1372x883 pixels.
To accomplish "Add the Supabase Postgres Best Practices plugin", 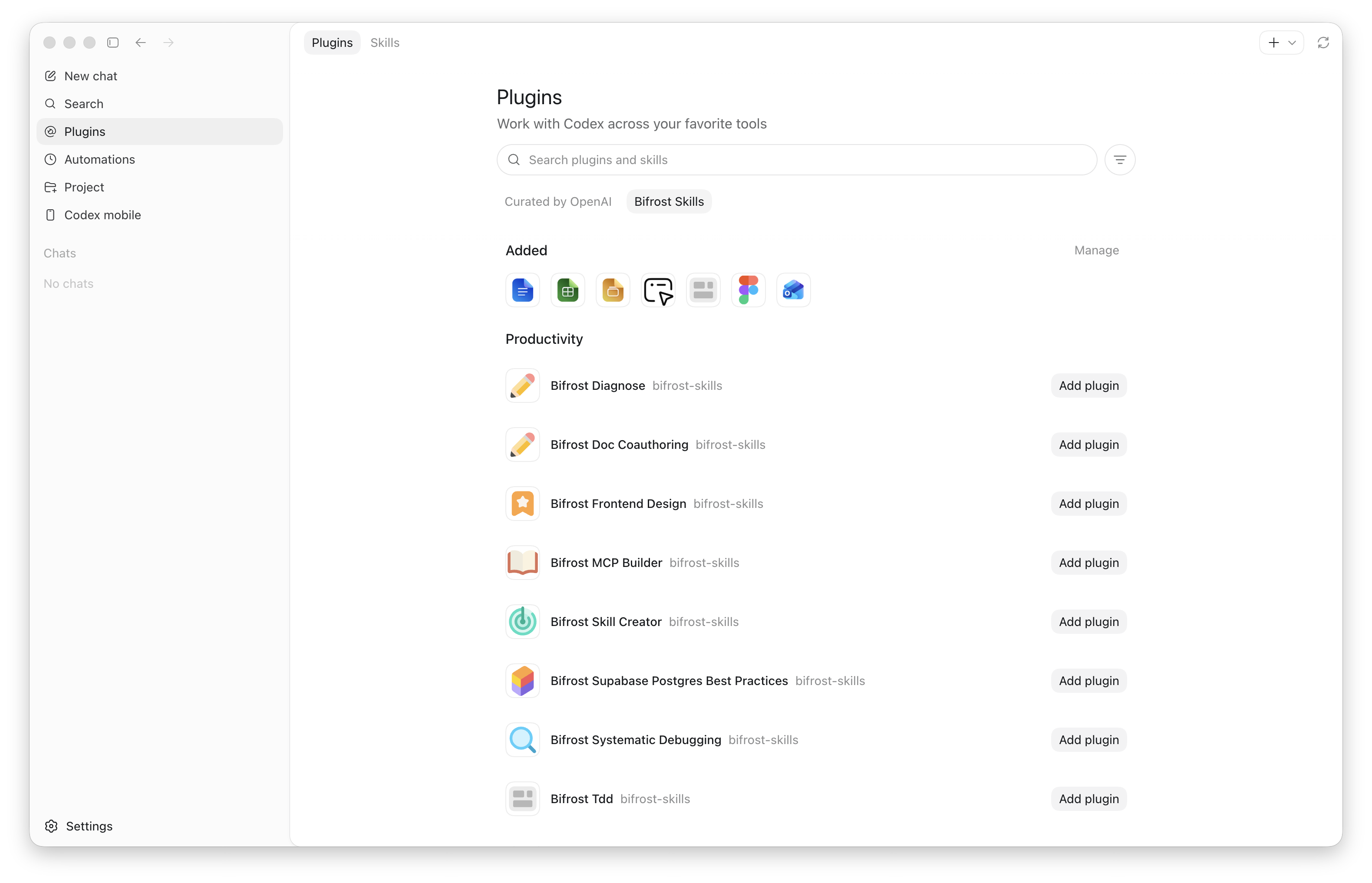I will [x=1088, y=681].
